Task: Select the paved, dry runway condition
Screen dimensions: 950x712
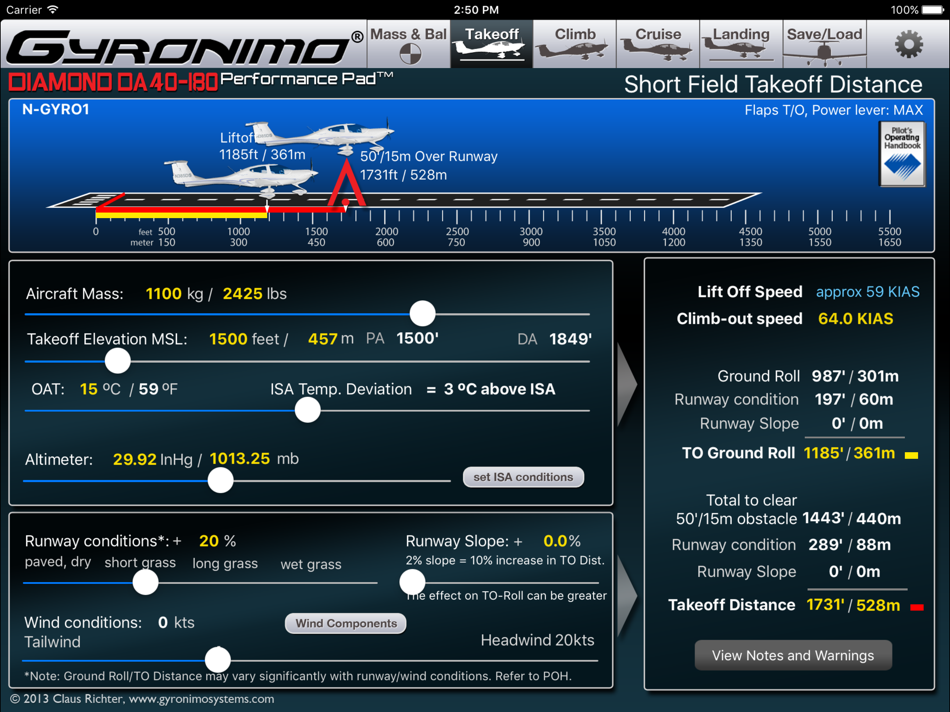Action: pos(58,562)
